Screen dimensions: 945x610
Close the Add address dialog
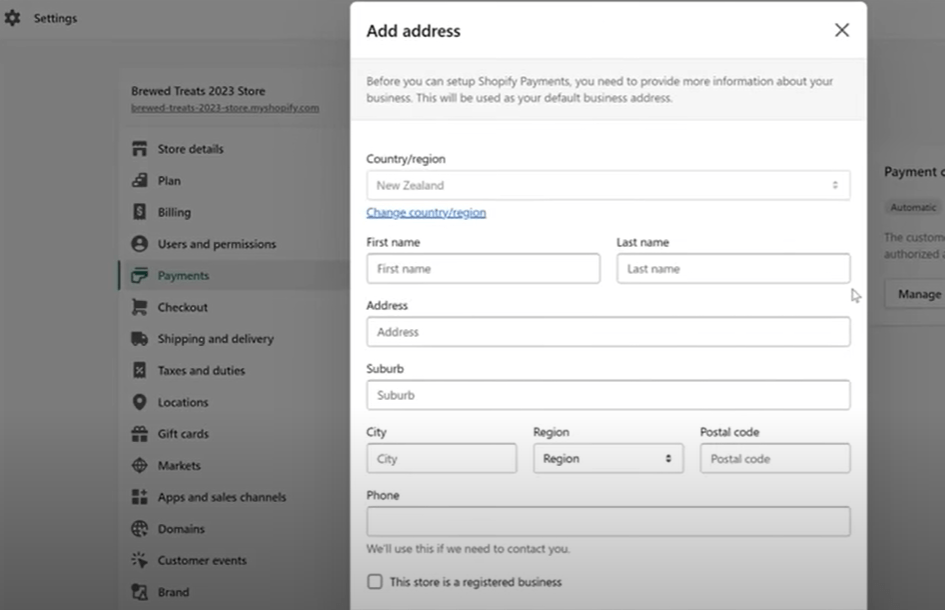[842, 30]
